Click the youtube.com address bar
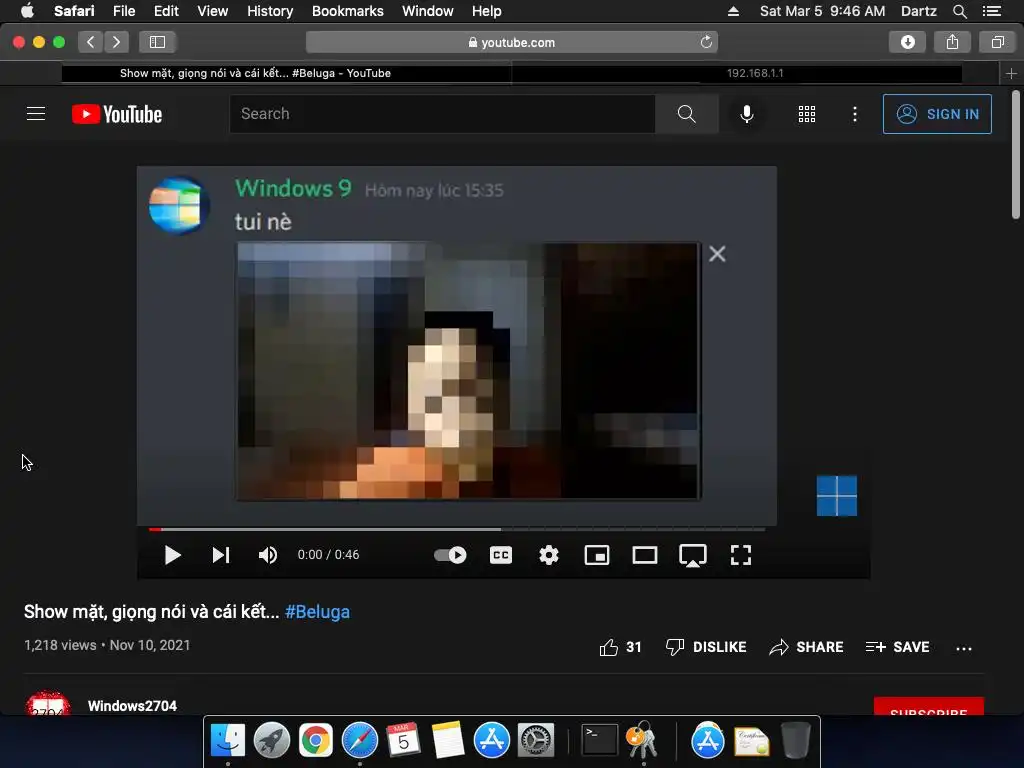 click(x=512, y=42)
